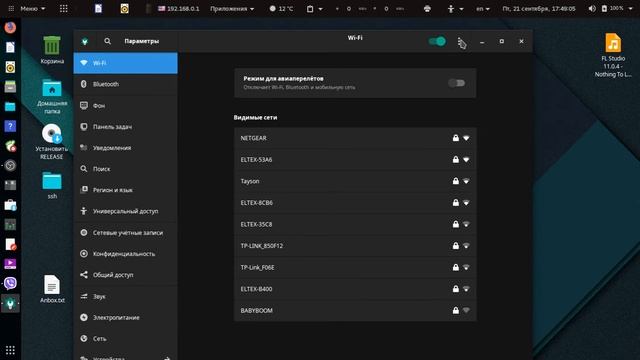
Task: Open clipboard dropdown in top panel
Action: (x=314, y=9)
